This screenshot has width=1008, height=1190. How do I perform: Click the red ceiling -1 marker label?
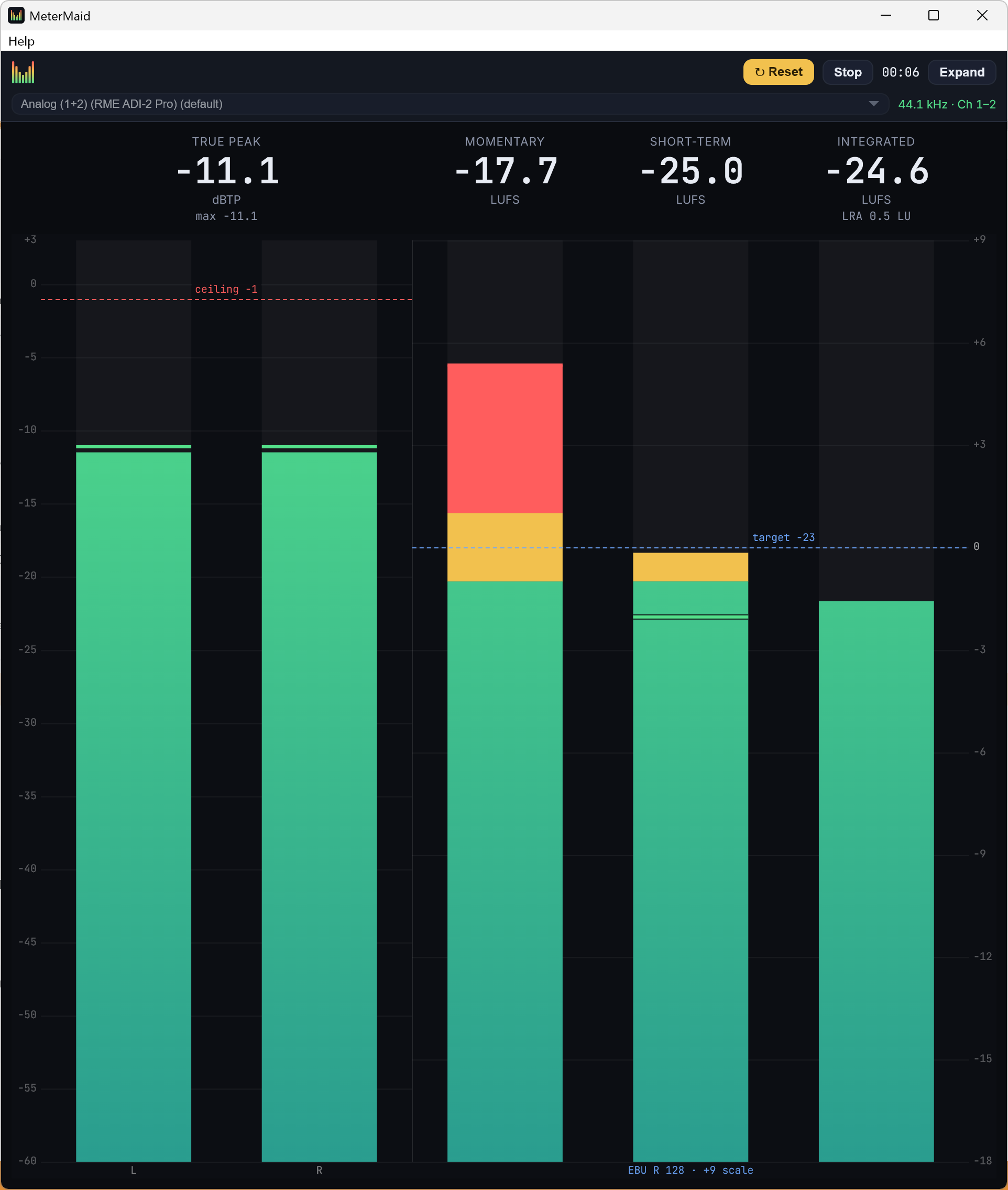[x=226, y=289]
